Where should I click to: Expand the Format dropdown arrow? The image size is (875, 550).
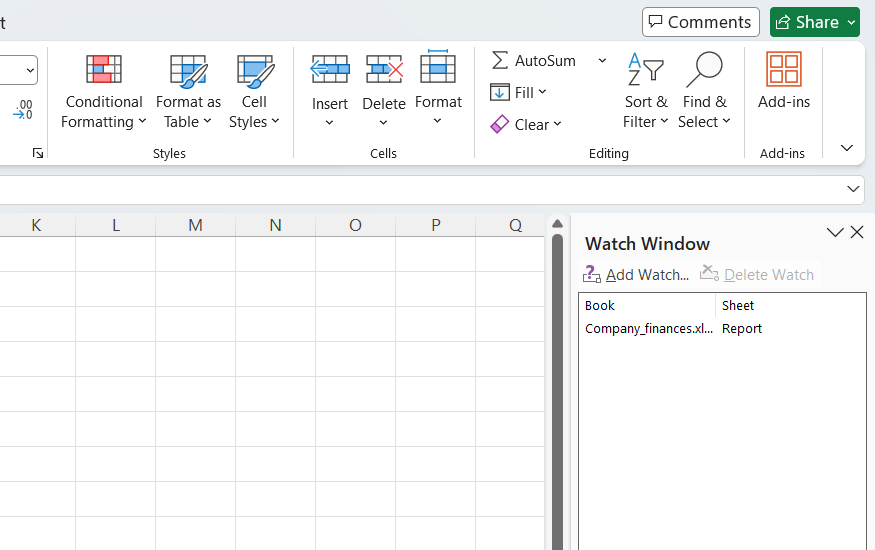[438, 120]
